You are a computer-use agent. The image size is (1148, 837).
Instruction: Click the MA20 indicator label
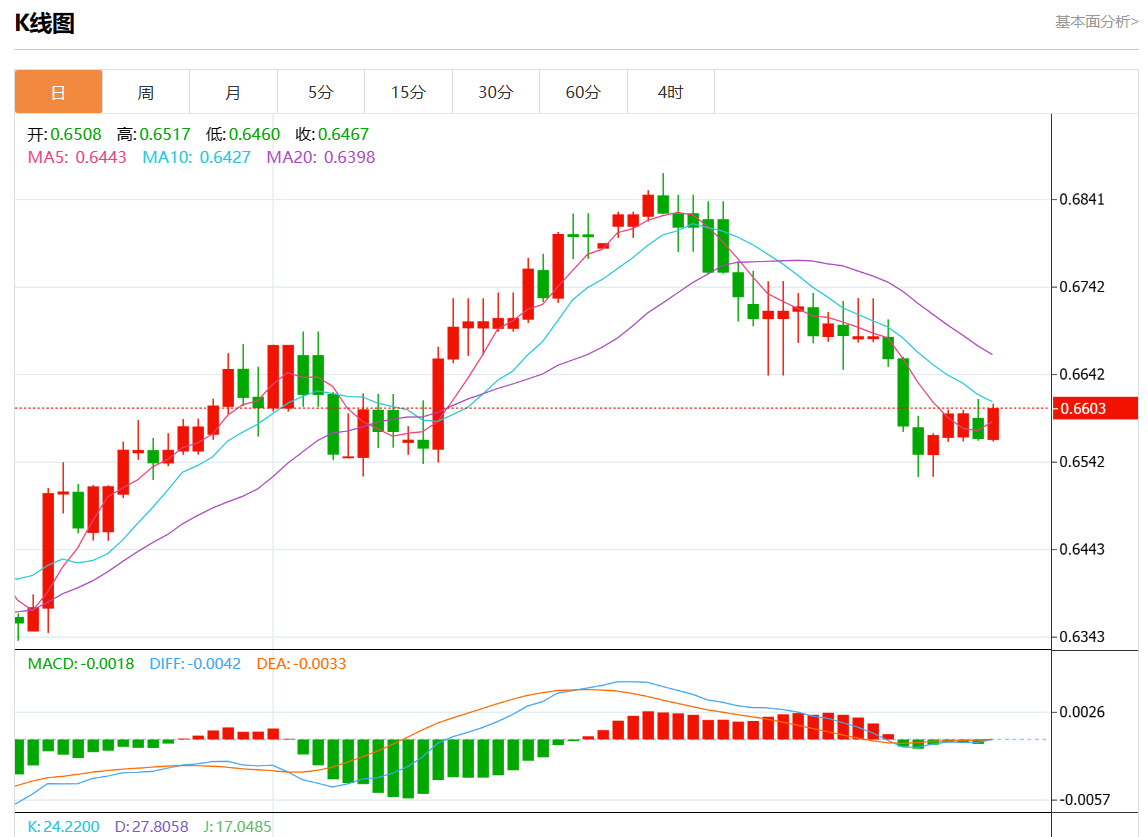[x=320, y=157]
